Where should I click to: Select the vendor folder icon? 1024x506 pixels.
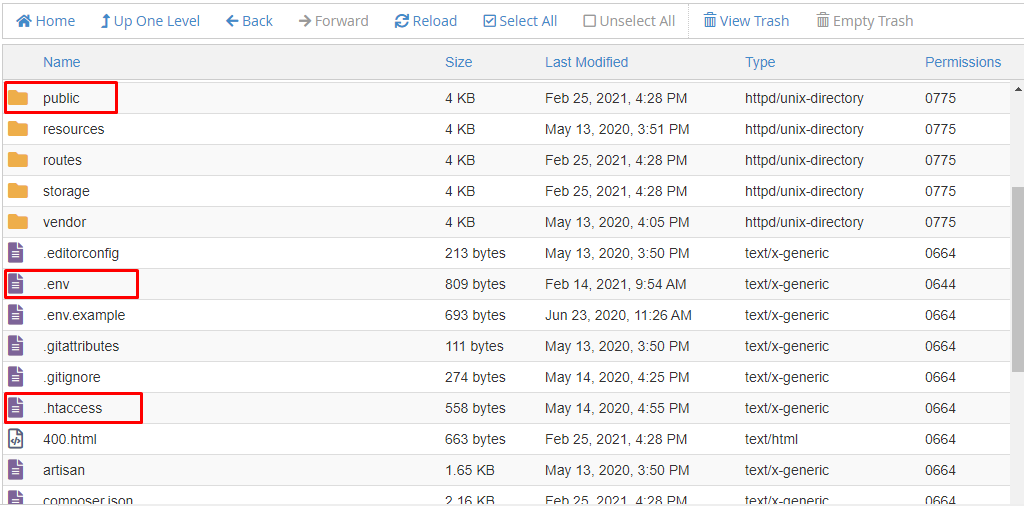(x=18, y=222)
